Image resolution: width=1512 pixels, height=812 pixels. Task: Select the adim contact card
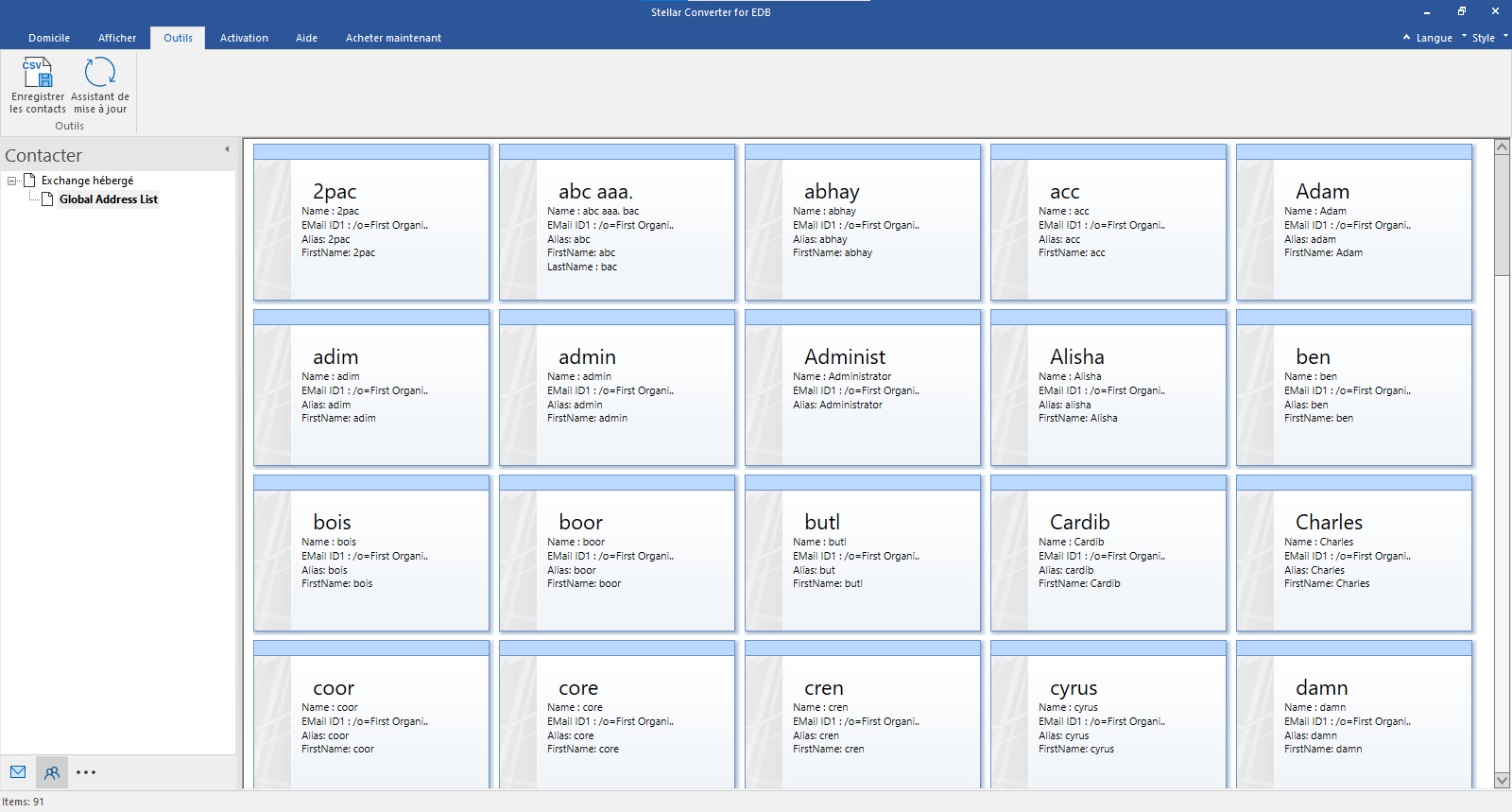[371, 388]
